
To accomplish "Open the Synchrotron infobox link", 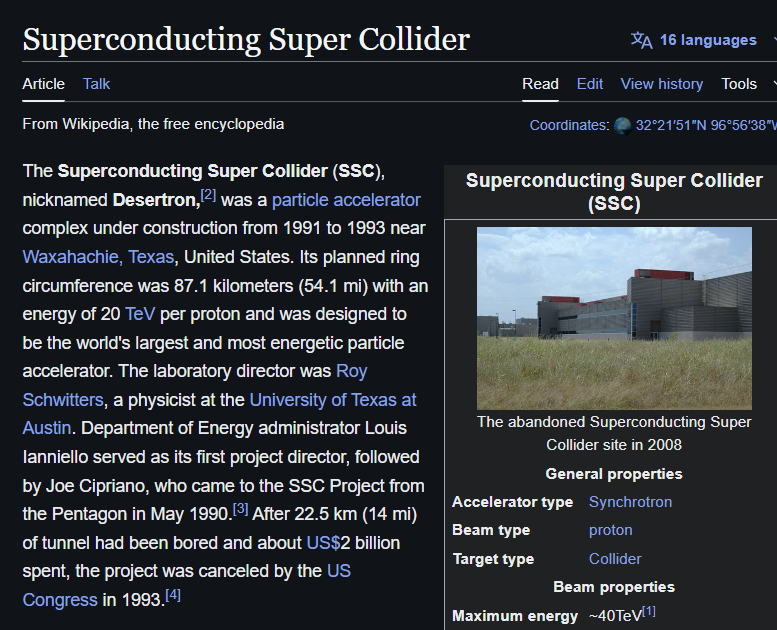I will click(630, 502).
